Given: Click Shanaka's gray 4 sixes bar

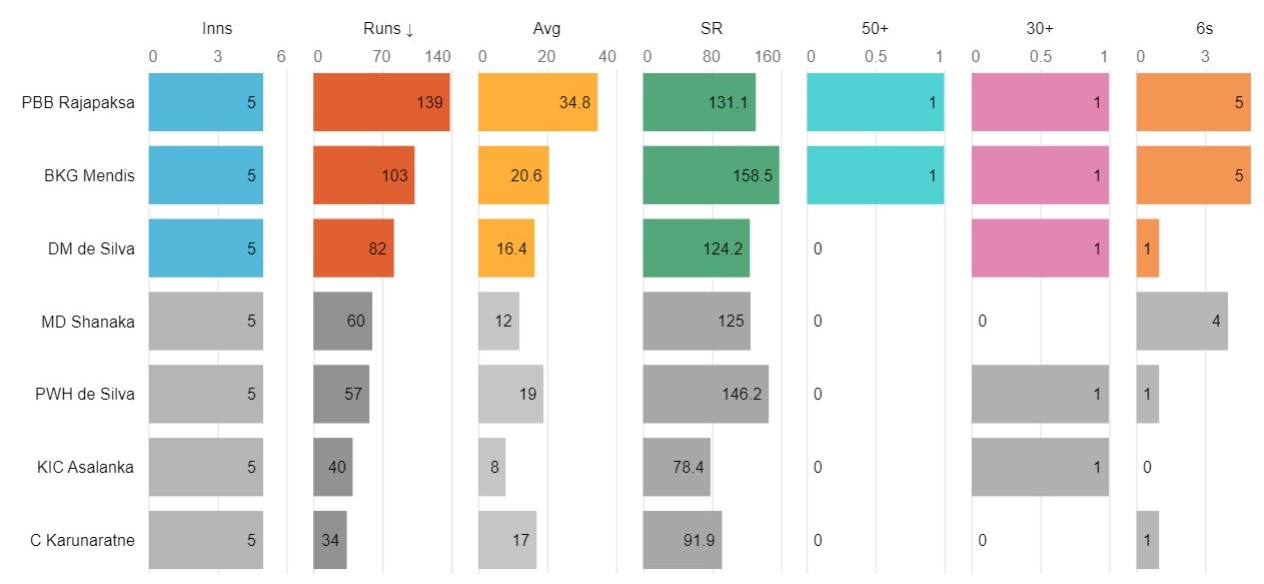Looking at the screenshot, I should pyautogui.click(x=1181, y=321).
